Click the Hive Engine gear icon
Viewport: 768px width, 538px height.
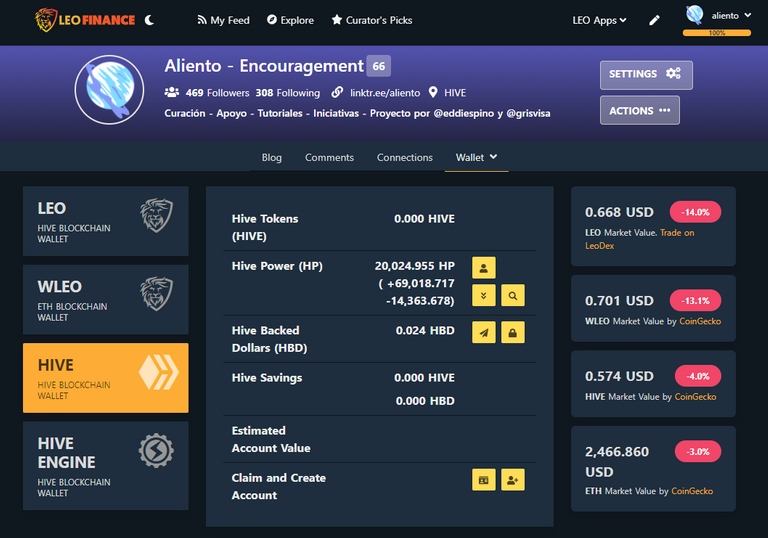pyautogui.click(x=156, y=450)
